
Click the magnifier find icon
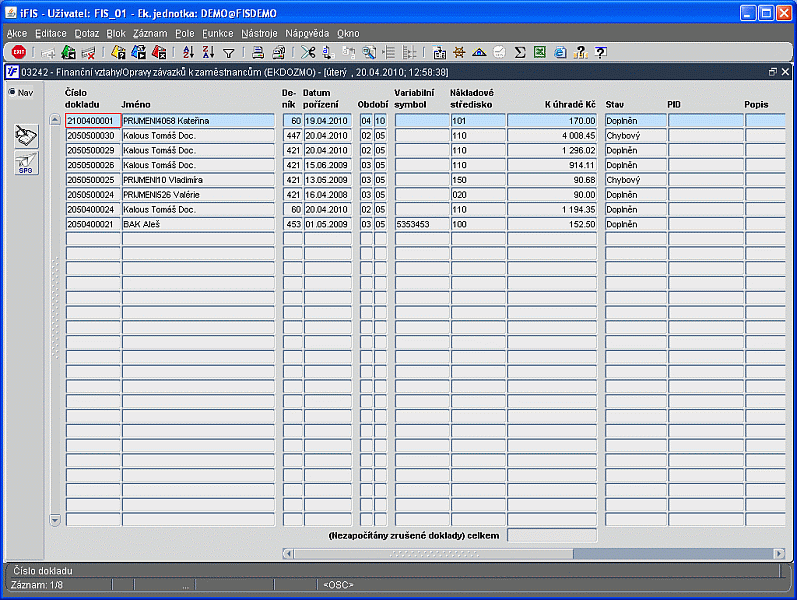pos(369,52)
